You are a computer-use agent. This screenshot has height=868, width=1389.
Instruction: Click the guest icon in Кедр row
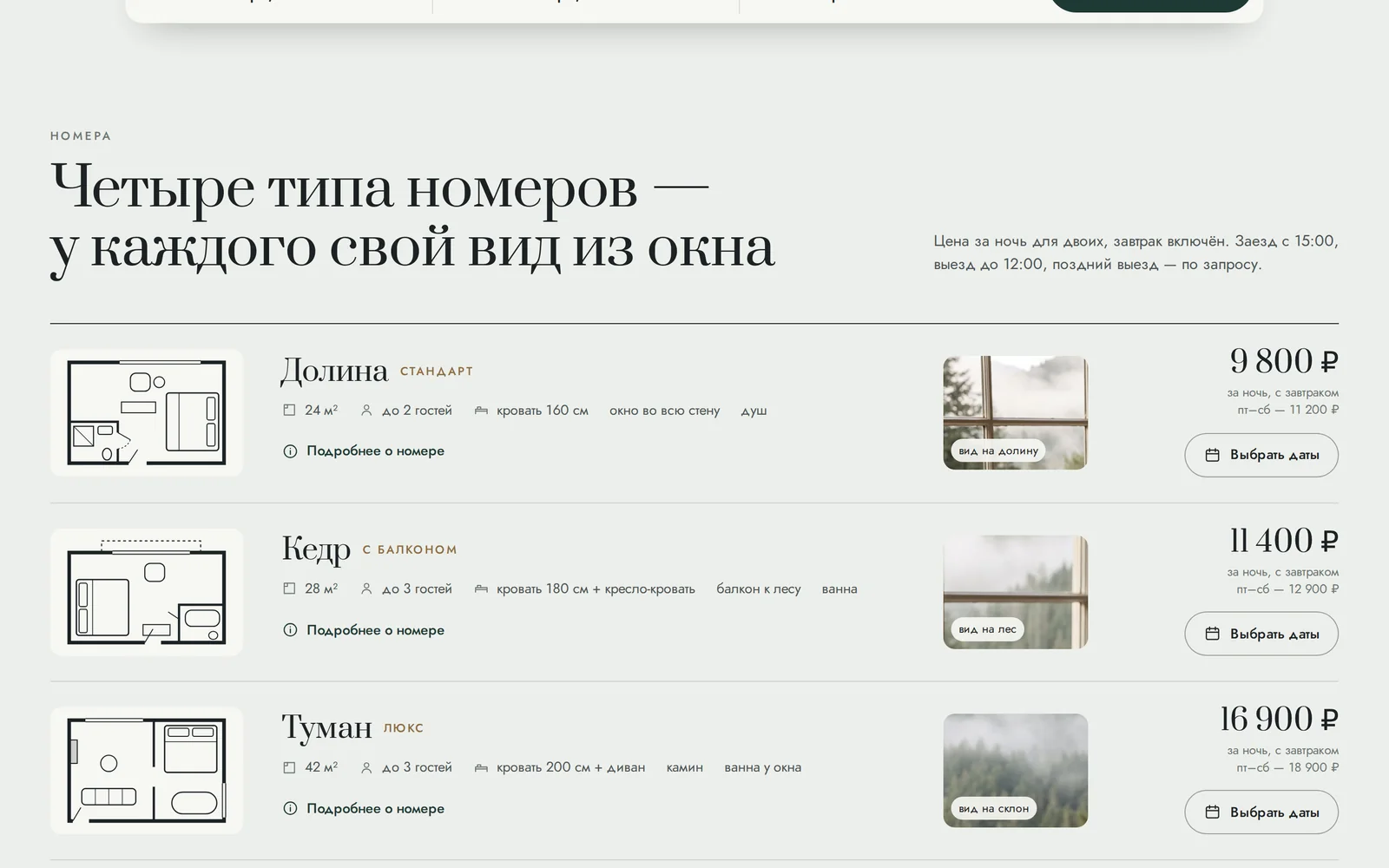coord(366,589)
